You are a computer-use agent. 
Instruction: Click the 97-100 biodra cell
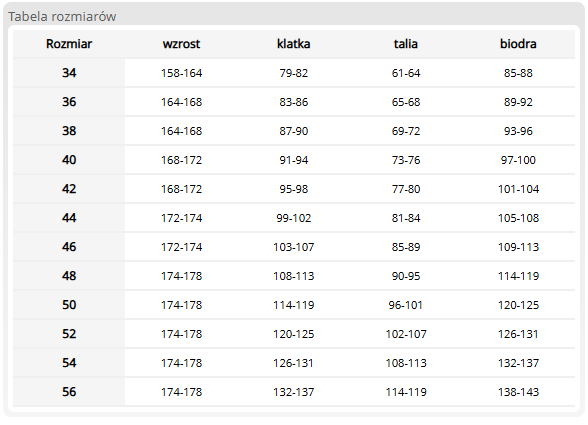518,160
